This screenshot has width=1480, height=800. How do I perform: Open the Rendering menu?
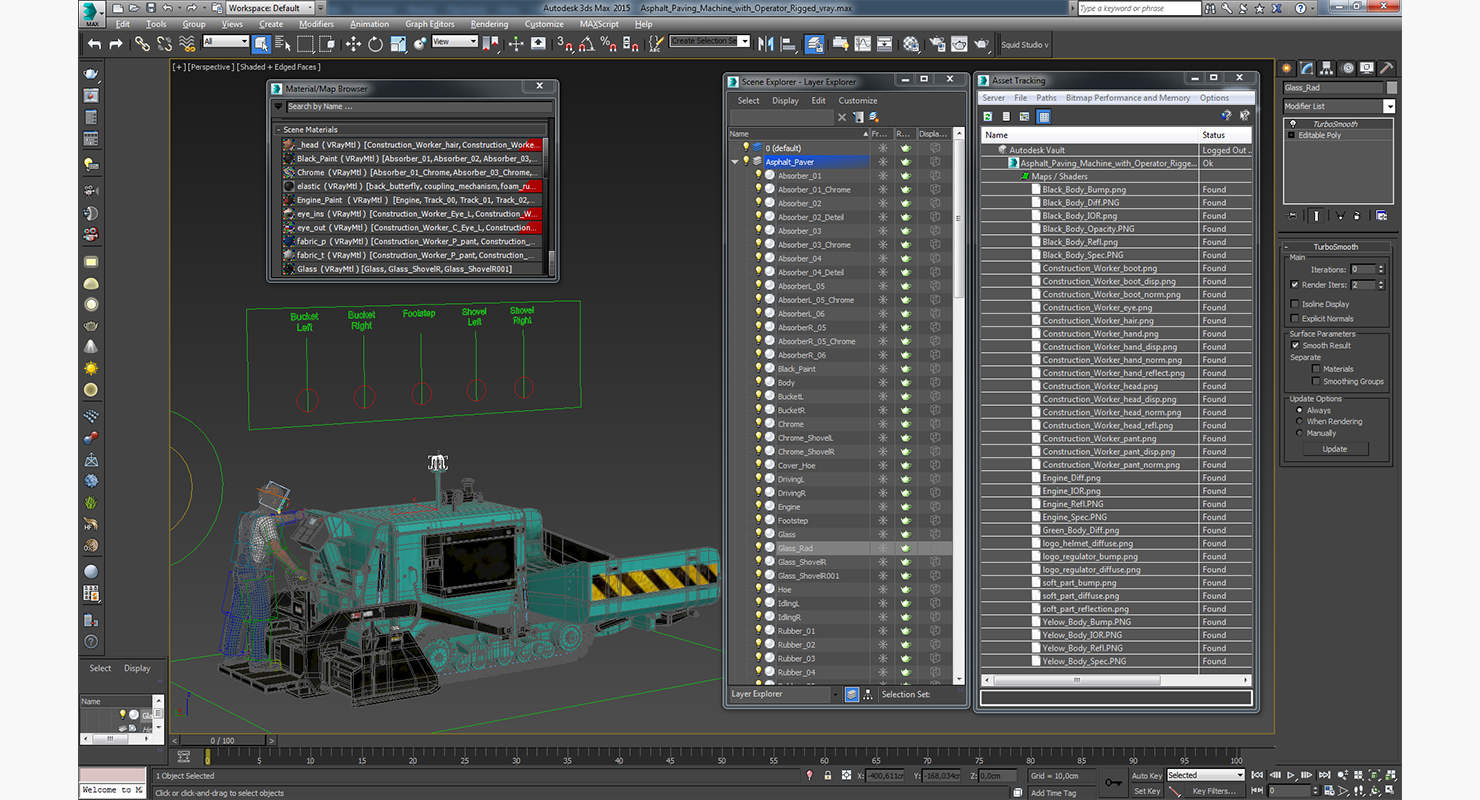[489, 24]
